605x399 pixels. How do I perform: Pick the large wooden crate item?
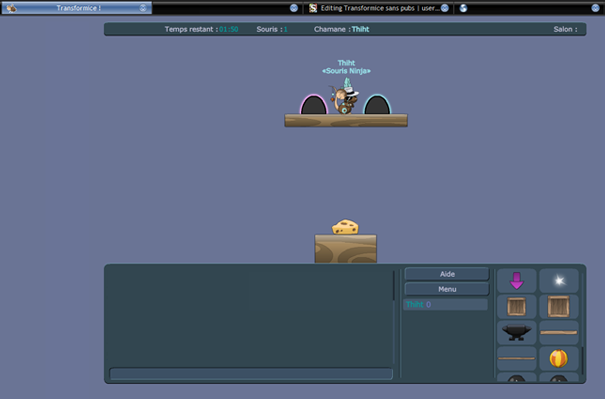(559, 306)
